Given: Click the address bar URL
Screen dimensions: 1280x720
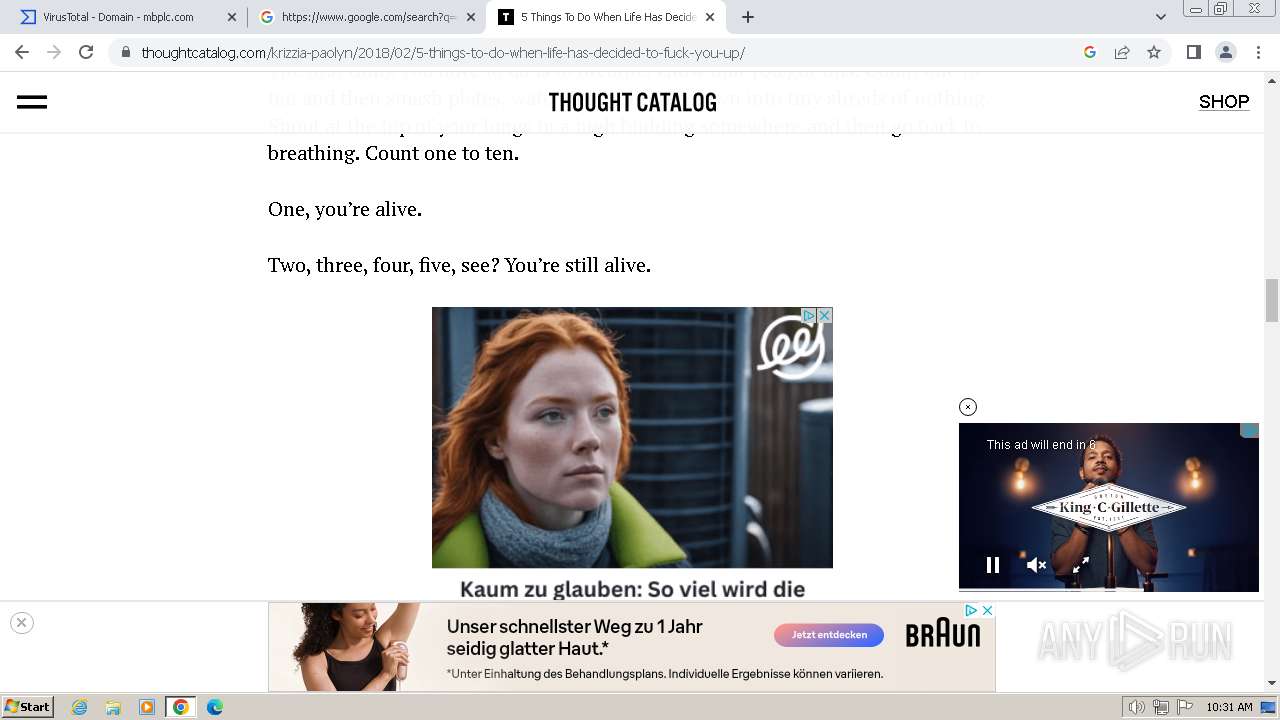Looking at the screenshot, I should 443,53.
